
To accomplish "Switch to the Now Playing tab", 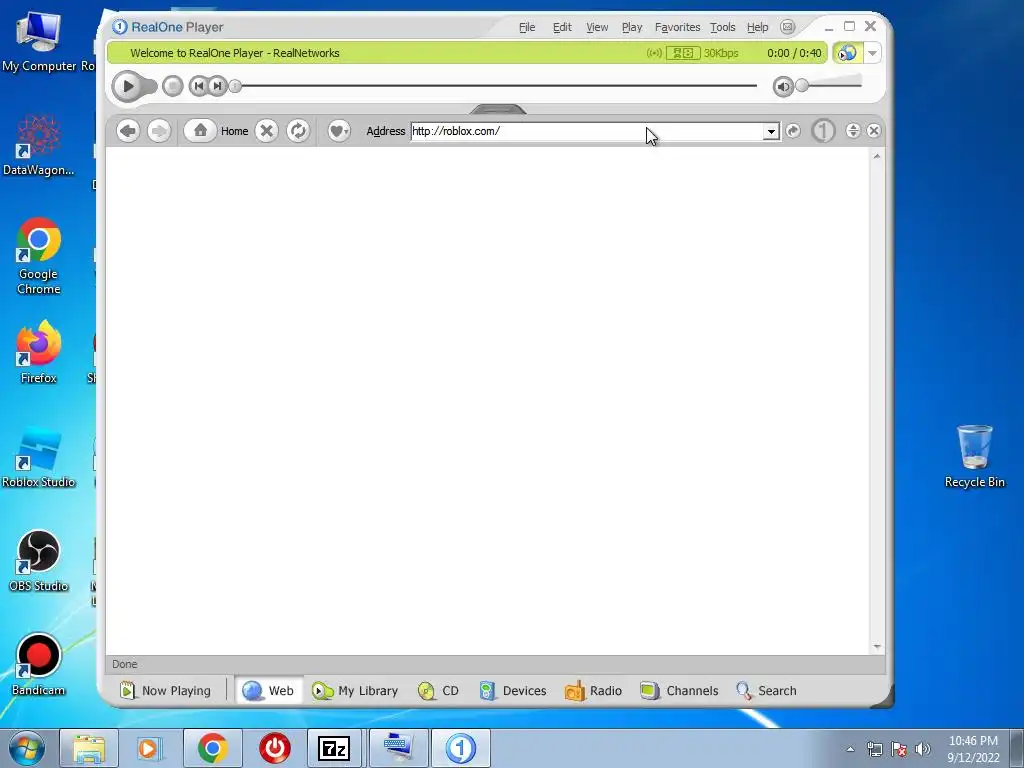I will click(166, 690).
